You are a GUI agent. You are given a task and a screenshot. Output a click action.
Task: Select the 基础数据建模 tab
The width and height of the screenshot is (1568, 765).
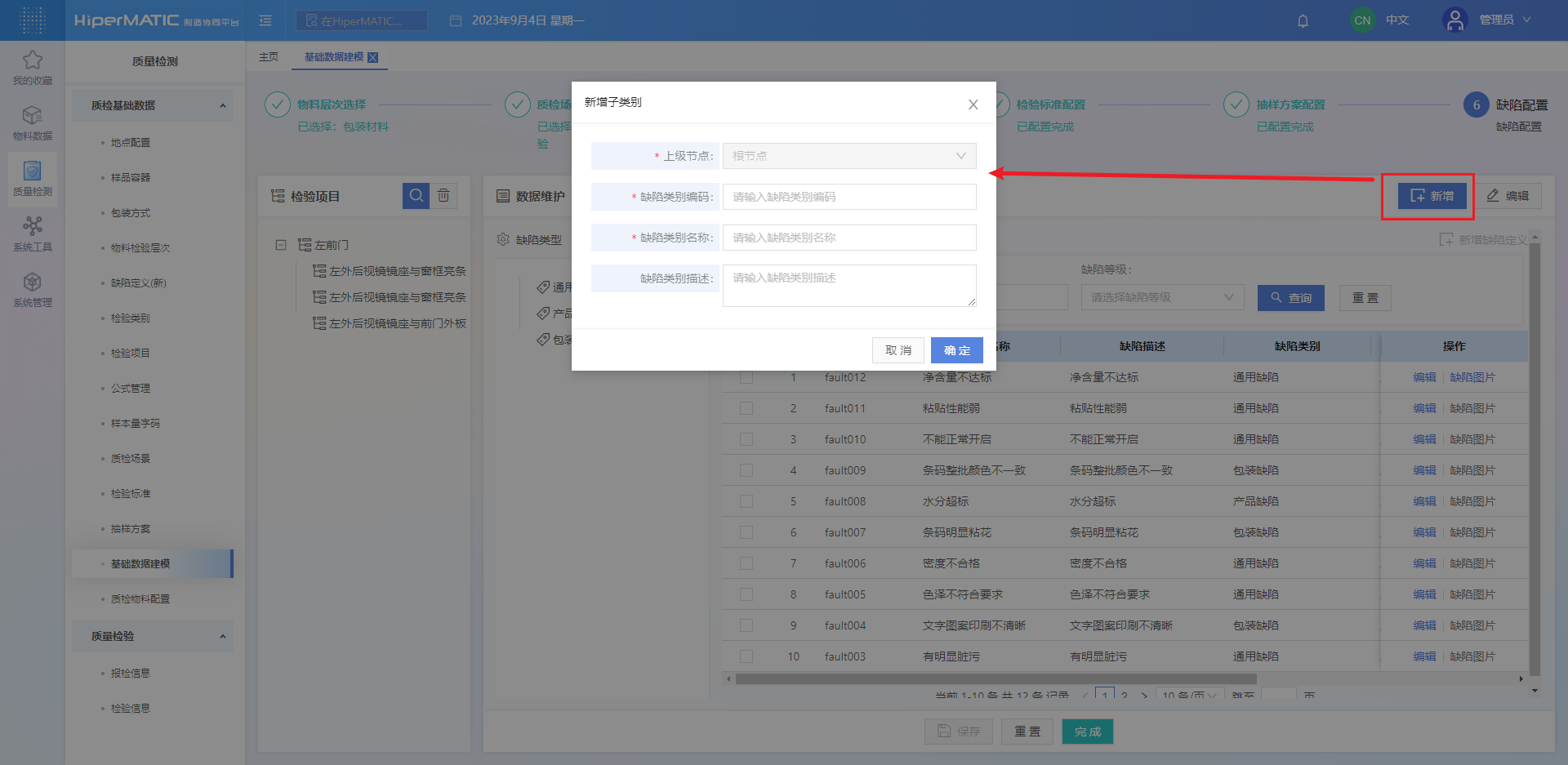(334, 57)
